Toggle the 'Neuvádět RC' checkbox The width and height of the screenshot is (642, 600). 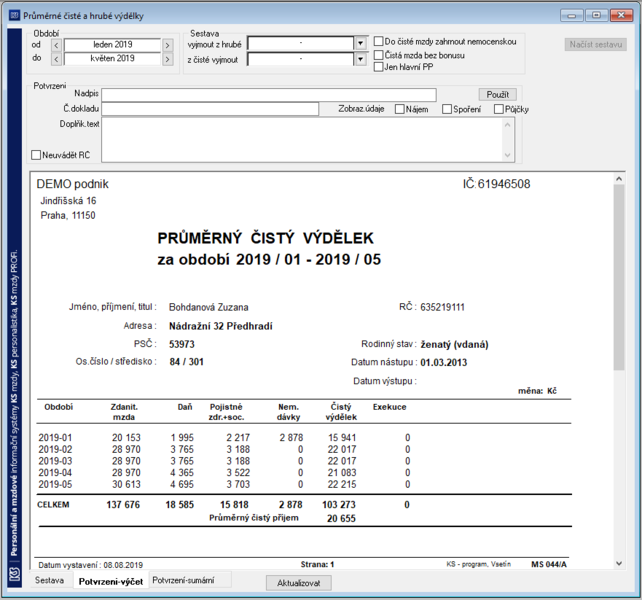pos(36,155)
